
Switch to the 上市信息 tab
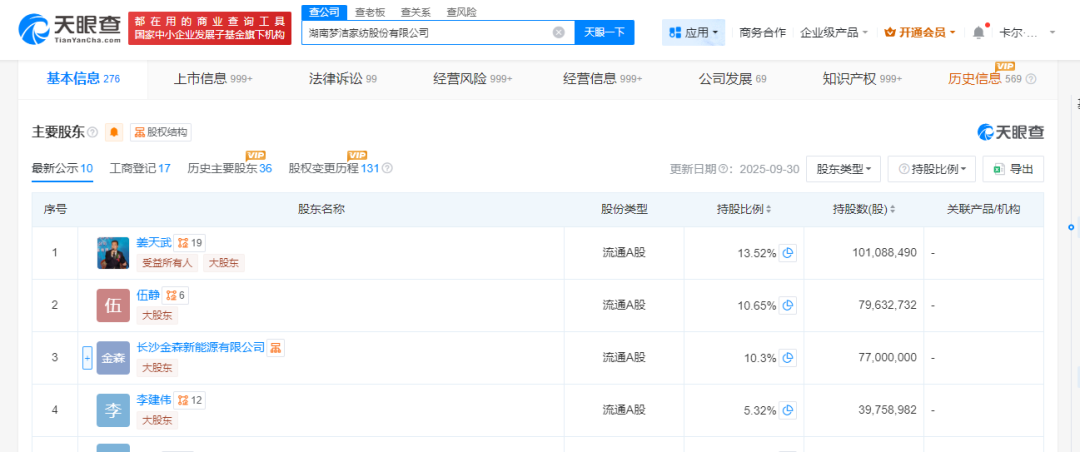(213, 79)
